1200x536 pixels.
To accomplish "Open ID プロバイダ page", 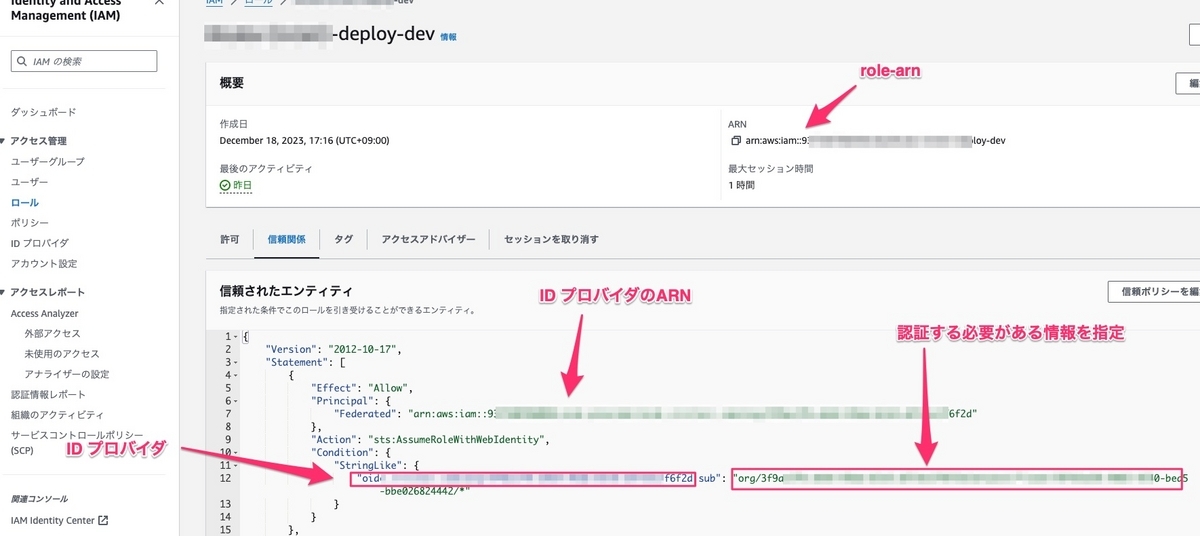I will (40, 243).
